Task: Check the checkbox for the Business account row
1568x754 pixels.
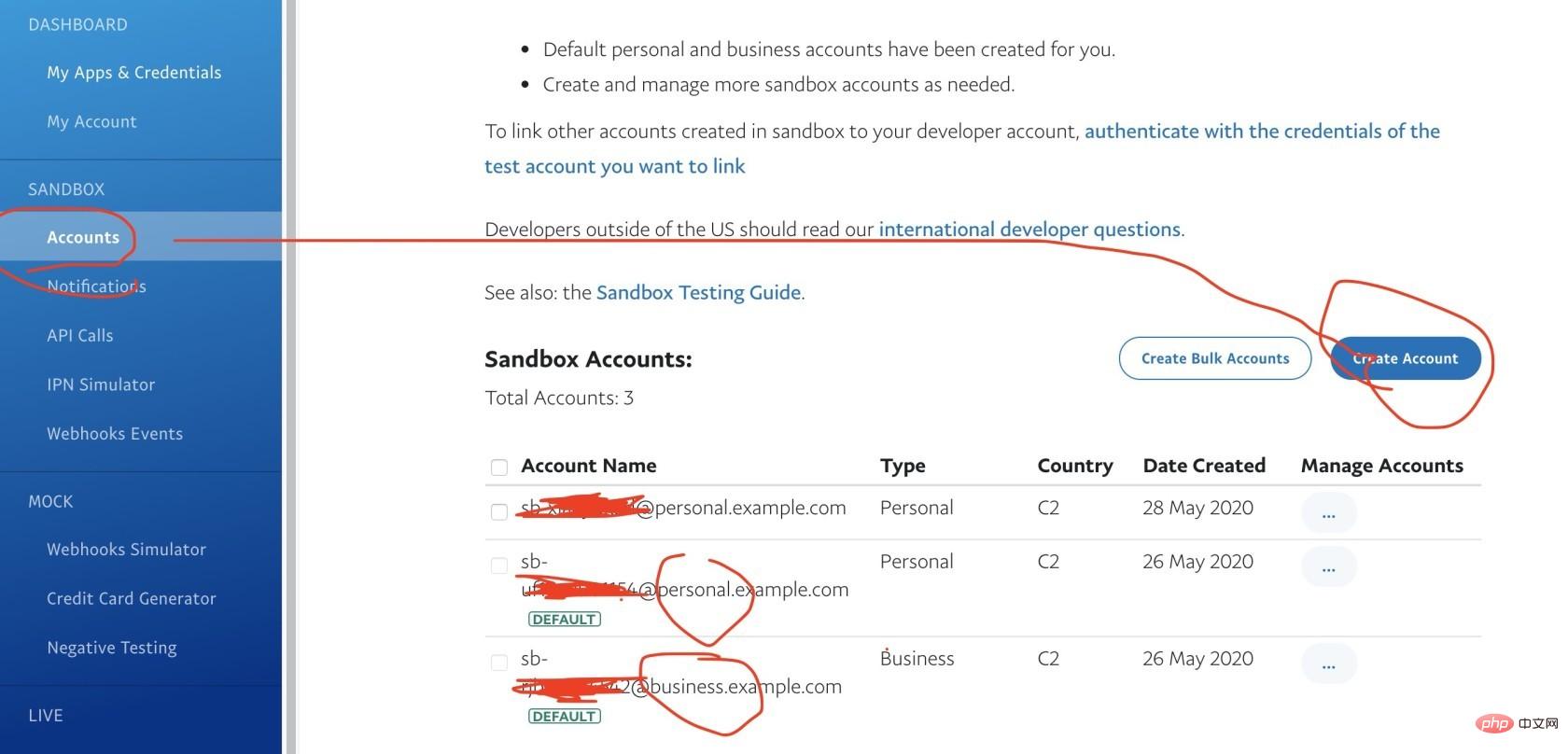Action: [499, 663]
